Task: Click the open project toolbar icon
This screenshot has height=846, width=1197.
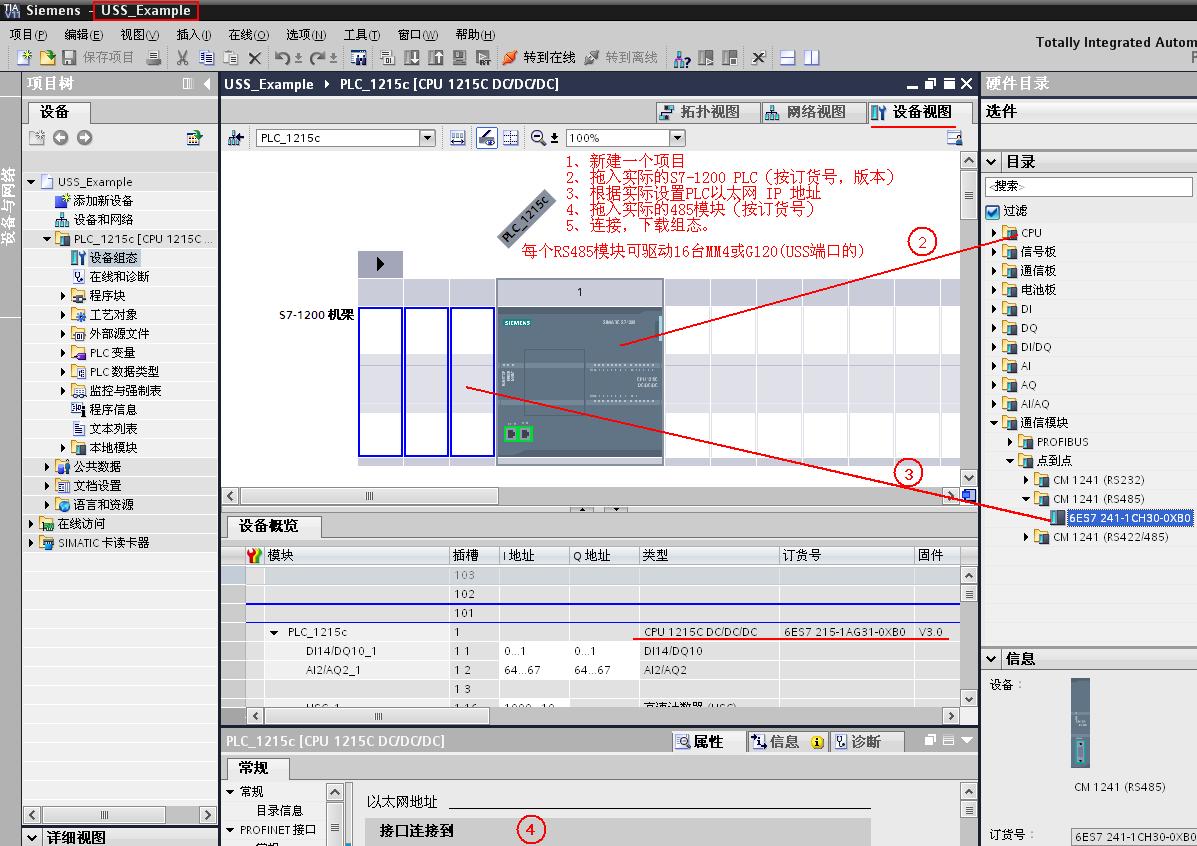Action: 47,57
